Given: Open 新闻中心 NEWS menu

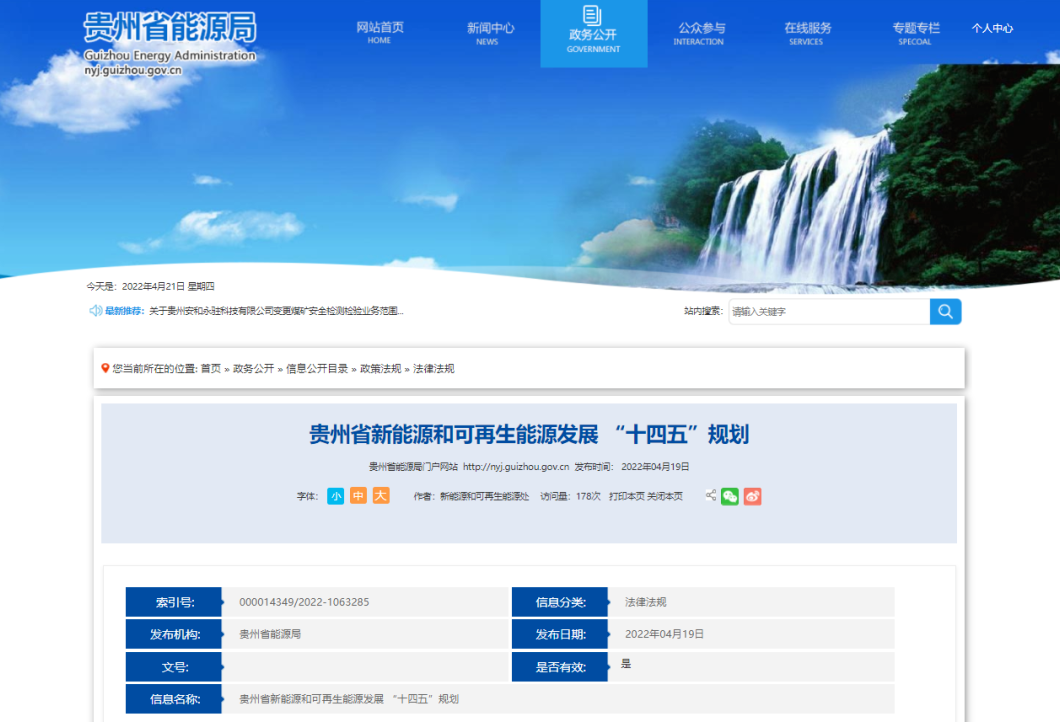Looking at the screenshot, I should point(489,33).
